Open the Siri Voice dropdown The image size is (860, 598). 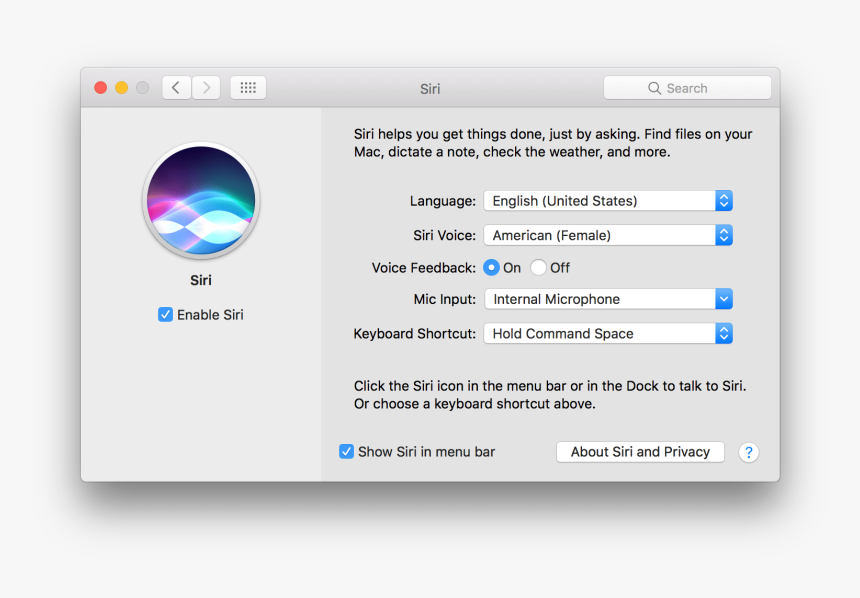(723, 235)
